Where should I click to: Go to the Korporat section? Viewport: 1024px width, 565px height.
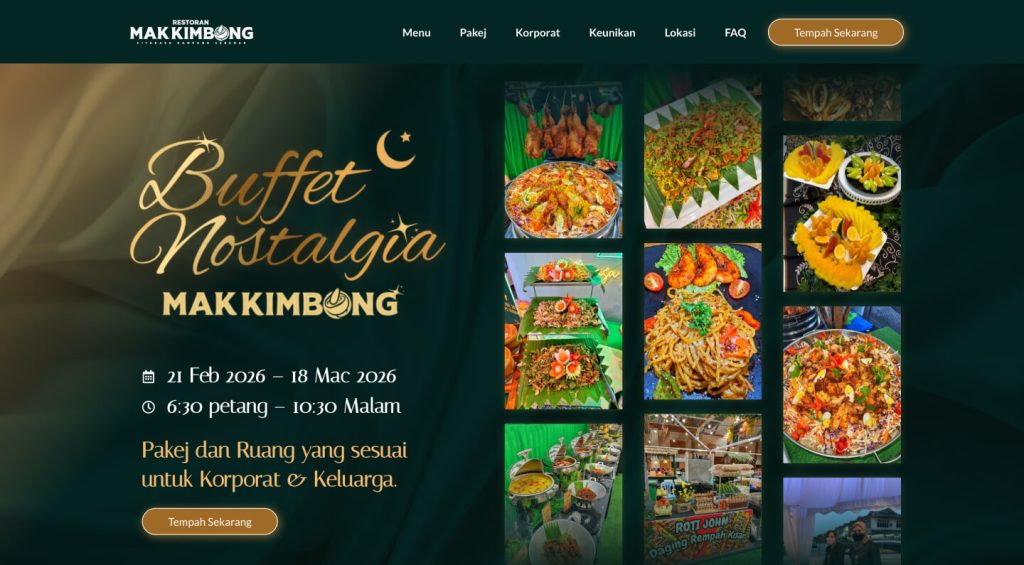click(x=537, y=33)
